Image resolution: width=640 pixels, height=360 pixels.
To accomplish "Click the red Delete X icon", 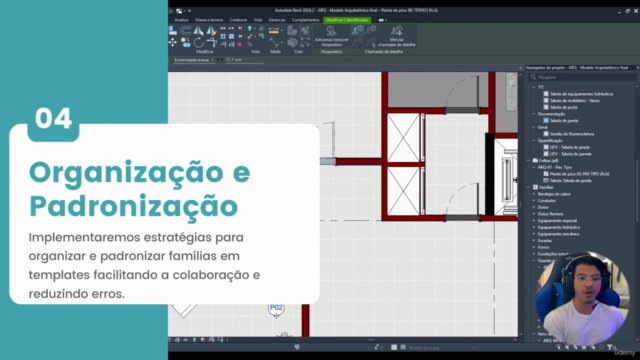I will click(240, 44).
